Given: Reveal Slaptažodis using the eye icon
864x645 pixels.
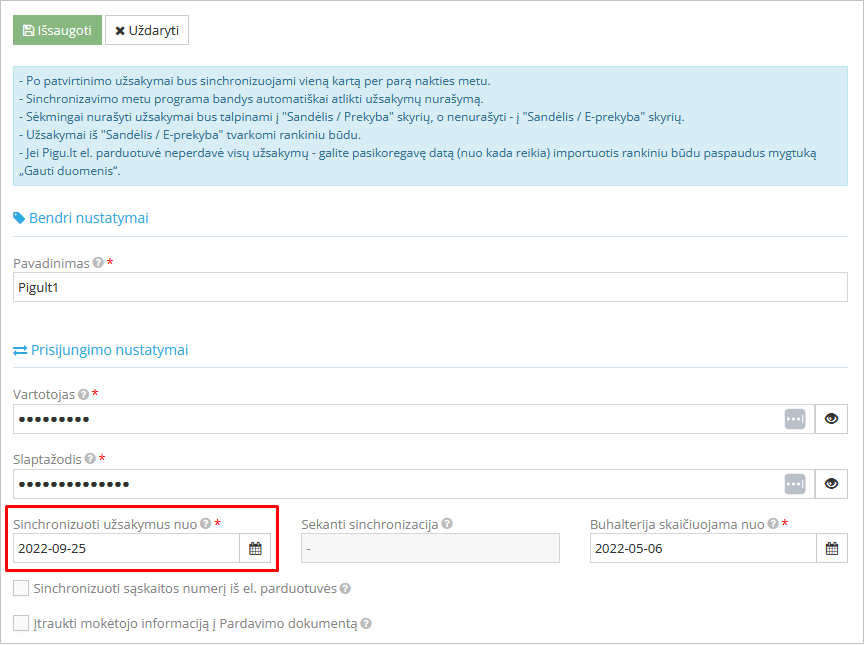Looking at the screenshot, I should (831, 484).
